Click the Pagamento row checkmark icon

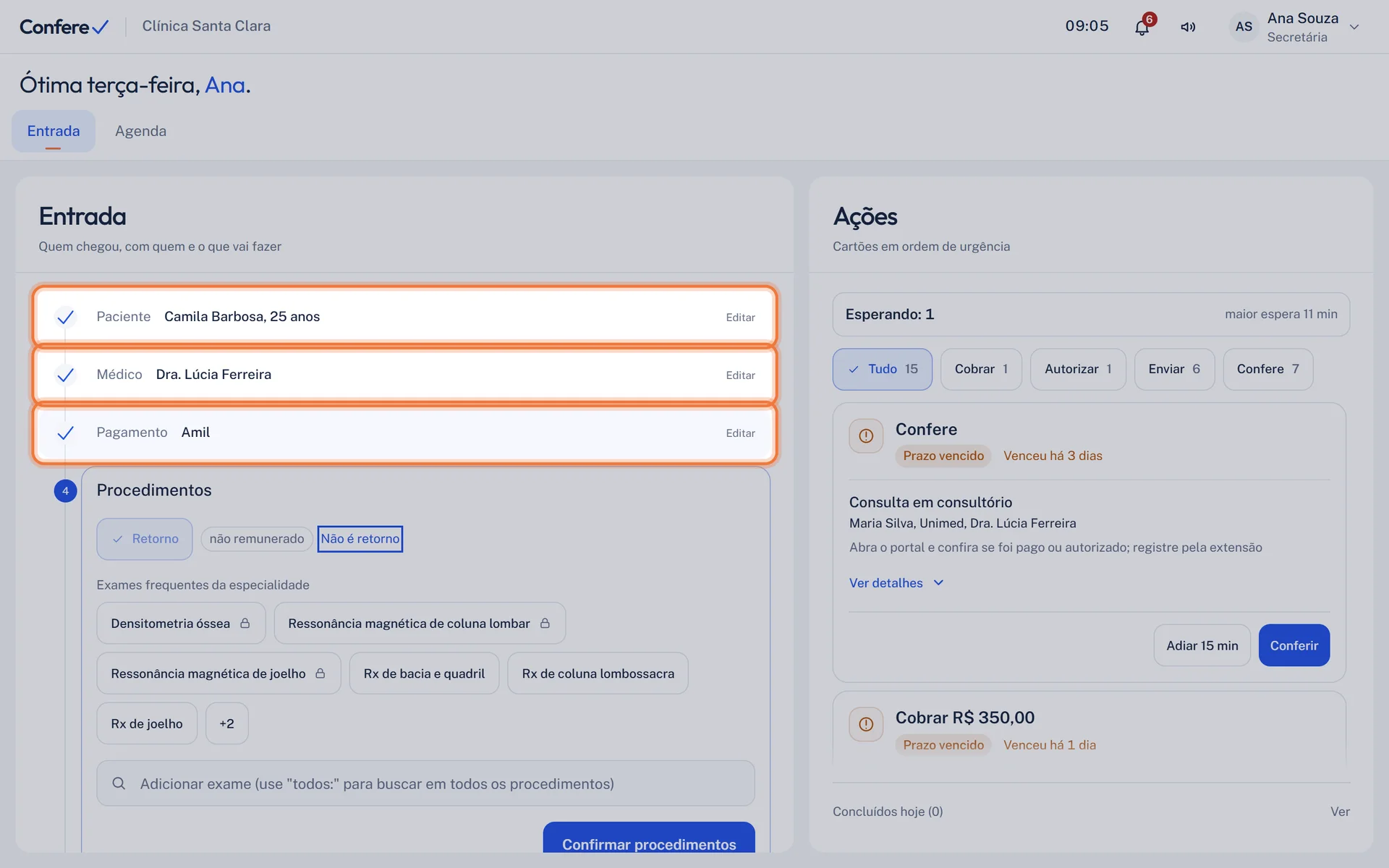pos(65,433)
